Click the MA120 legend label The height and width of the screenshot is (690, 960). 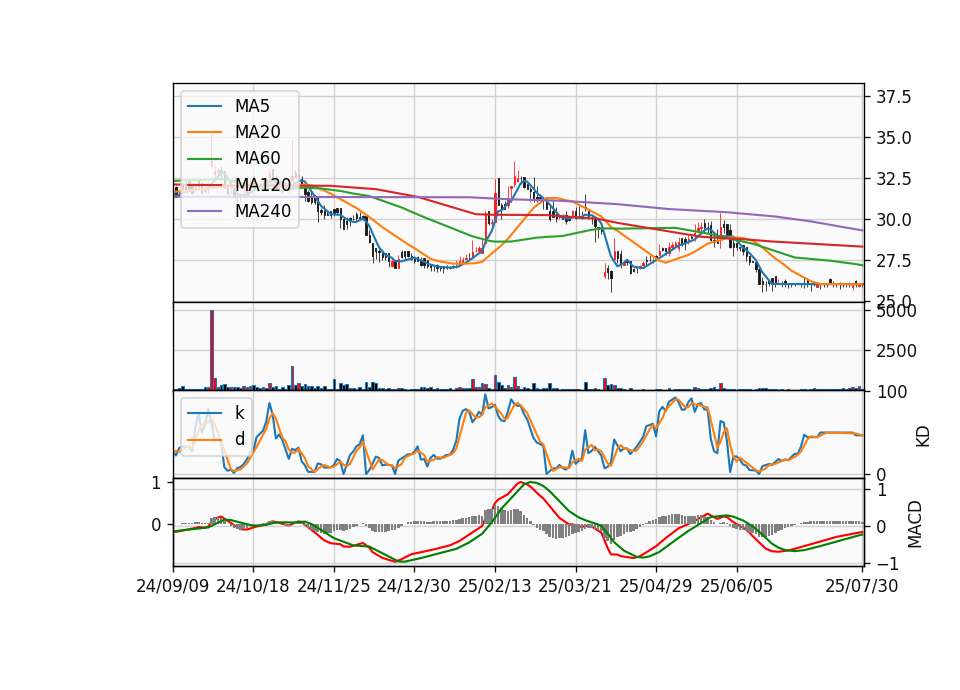pos(263,185)
